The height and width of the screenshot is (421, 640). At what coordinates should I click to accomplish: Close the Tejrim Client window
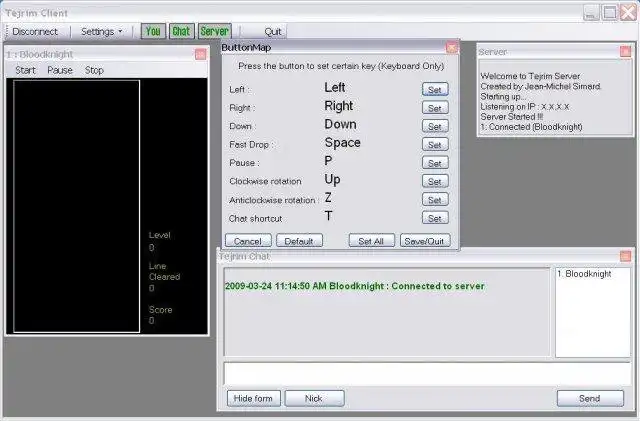pos(628,13)
